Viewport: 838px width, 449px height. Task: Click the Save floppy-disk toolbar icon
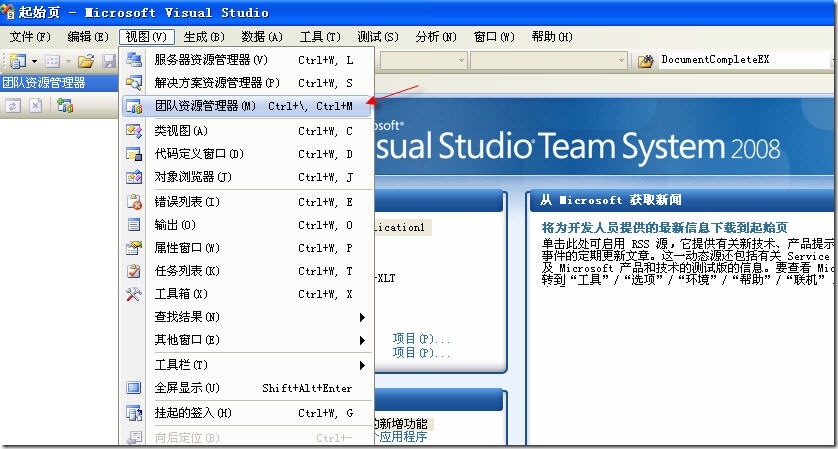(110, 61)
